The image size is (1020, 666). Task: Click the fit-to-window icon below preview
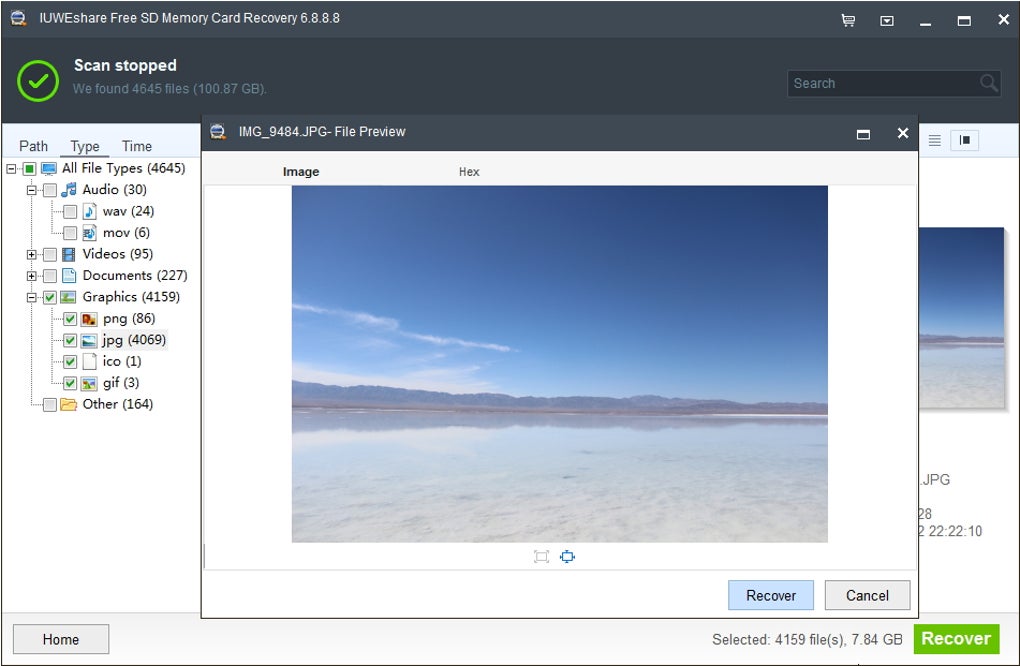click(x=567, y=557)
